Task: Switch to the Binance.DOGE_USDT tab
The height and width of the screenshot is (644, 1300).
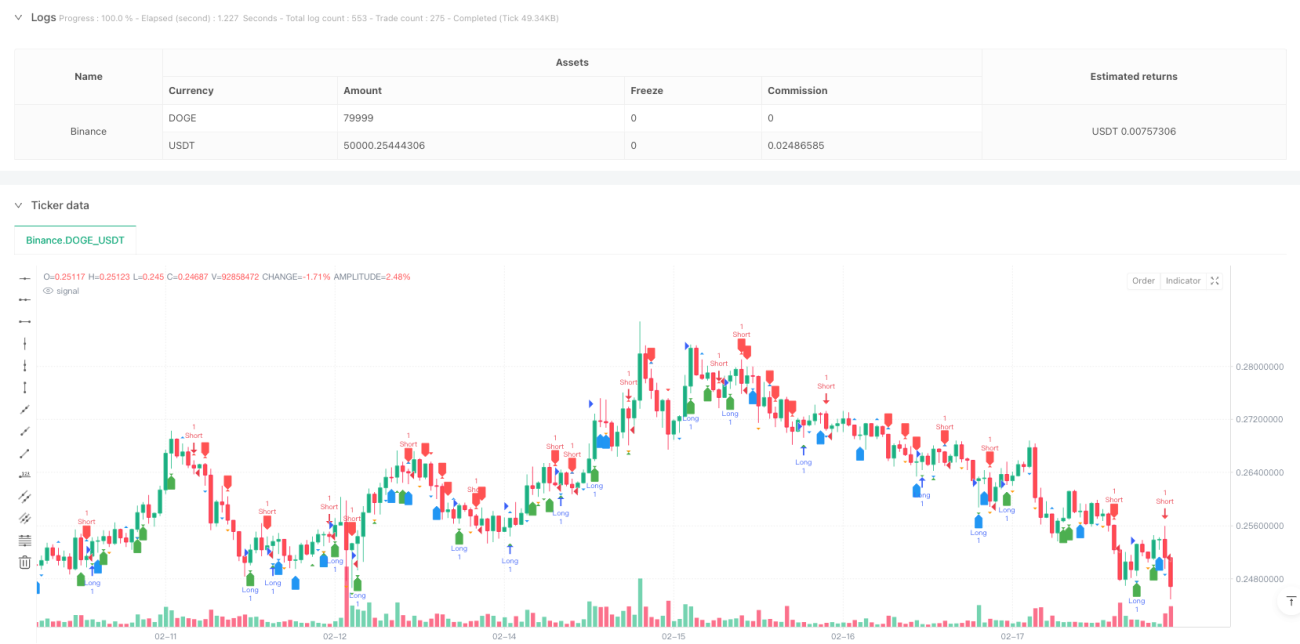Action: 75,240
